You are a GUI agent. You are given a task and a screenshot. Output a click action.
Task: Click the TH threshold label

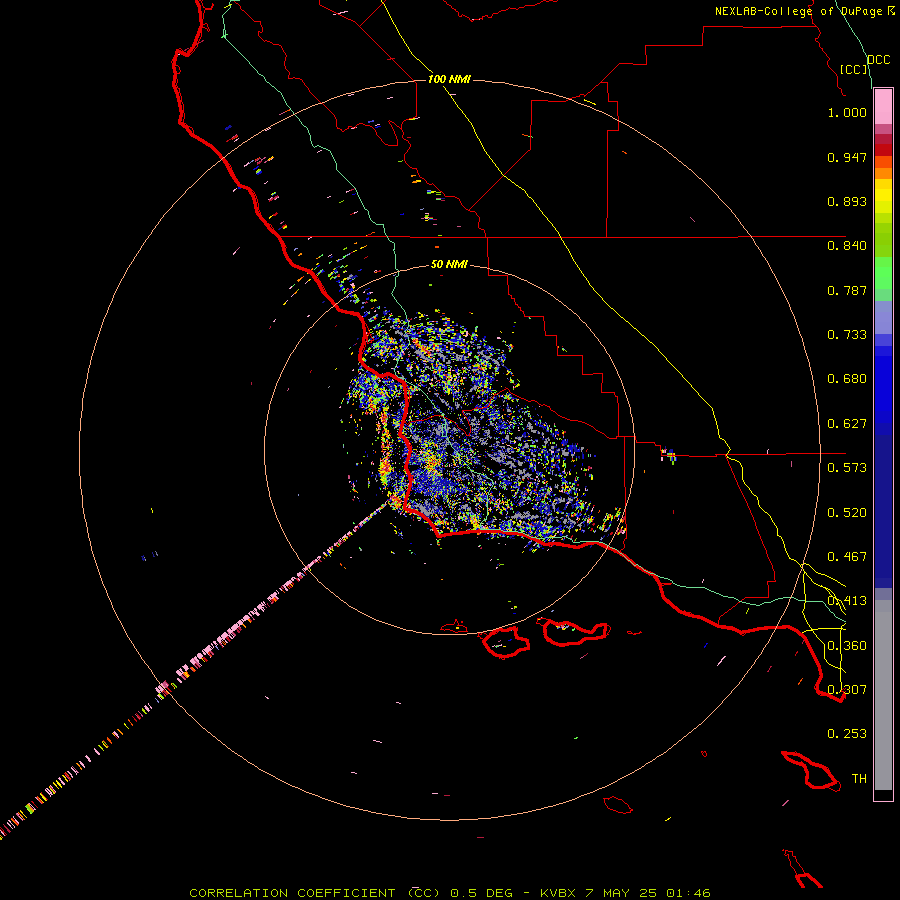[859, 779]
